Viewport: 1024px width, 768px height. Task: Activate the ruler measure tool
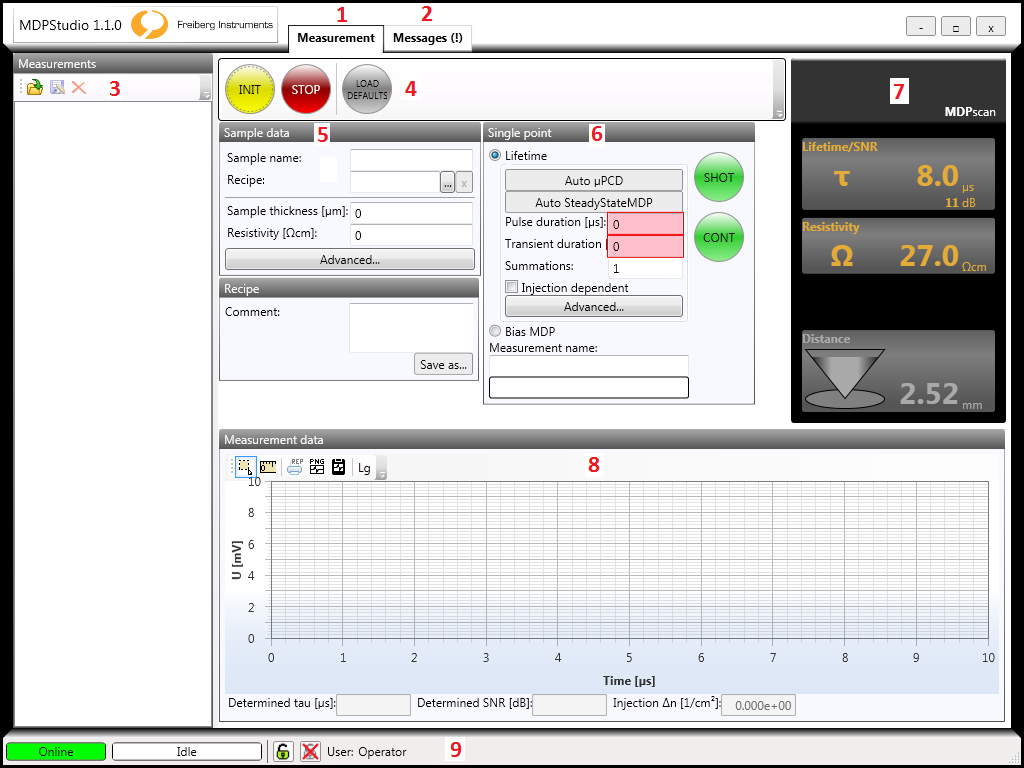click(268, 467)
